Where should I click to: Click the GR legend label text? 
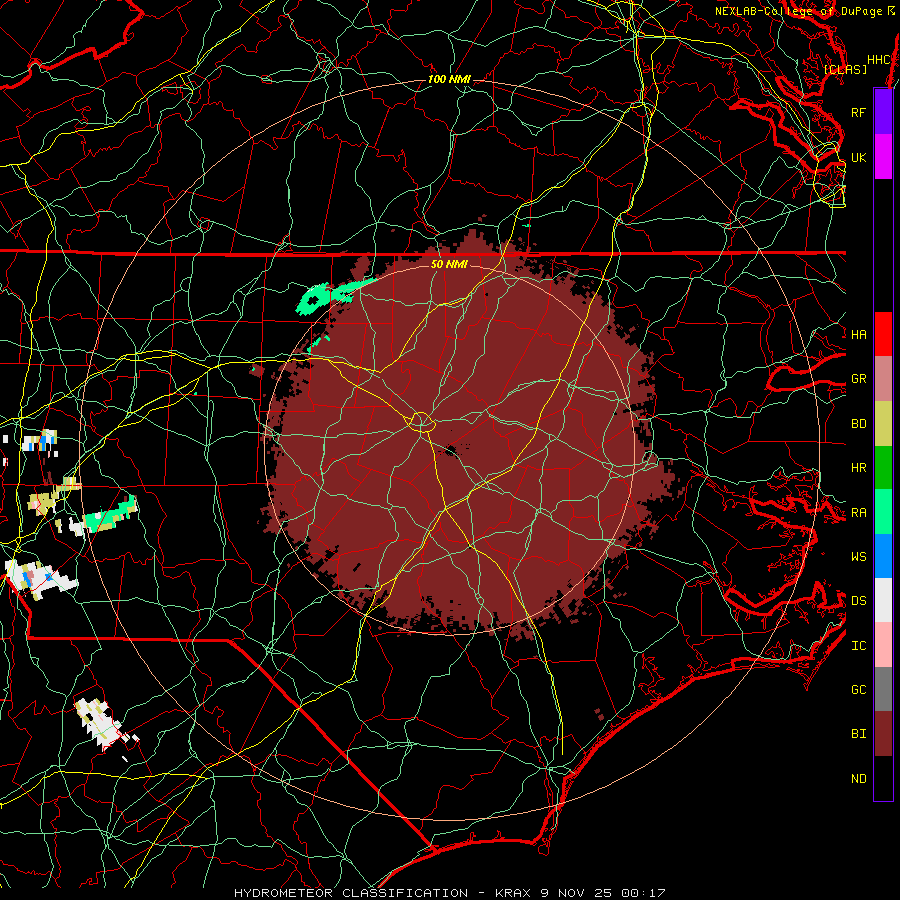point(858,379)
